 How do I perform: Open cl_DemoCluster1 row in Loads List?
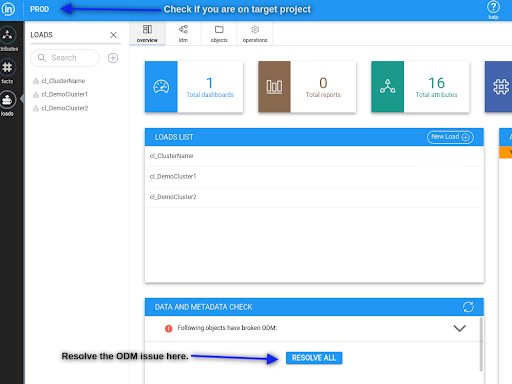314,177
